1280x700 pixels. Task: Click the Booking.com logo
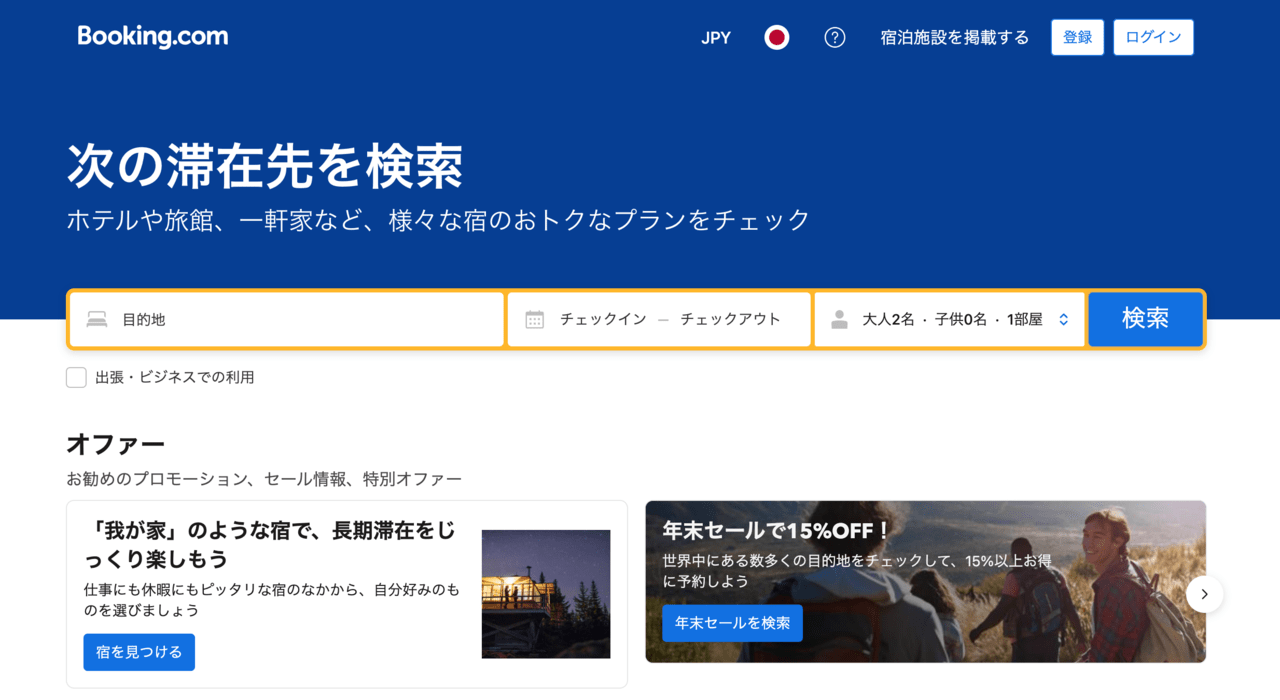[x=152, y=36]
